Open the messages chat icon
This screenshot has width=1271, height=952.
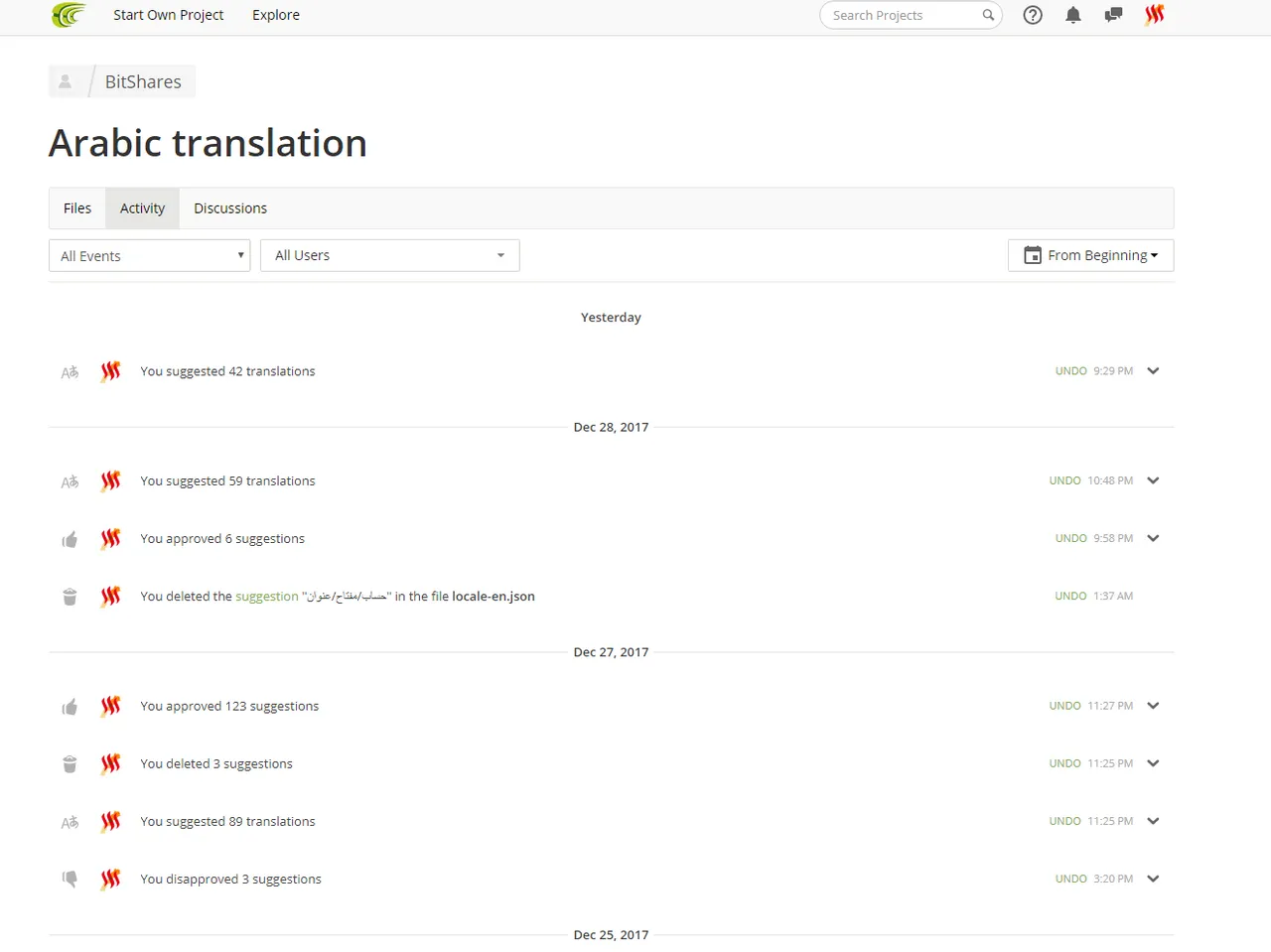tap(1113, 15)
